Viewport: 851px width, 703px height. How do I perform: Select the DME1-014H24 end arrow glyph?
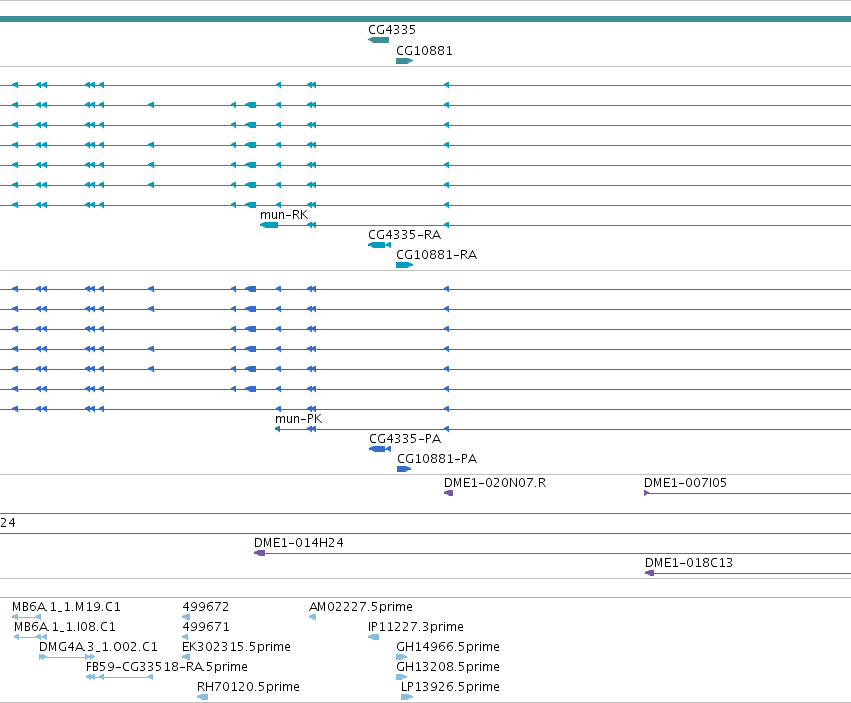coord(259,553)
